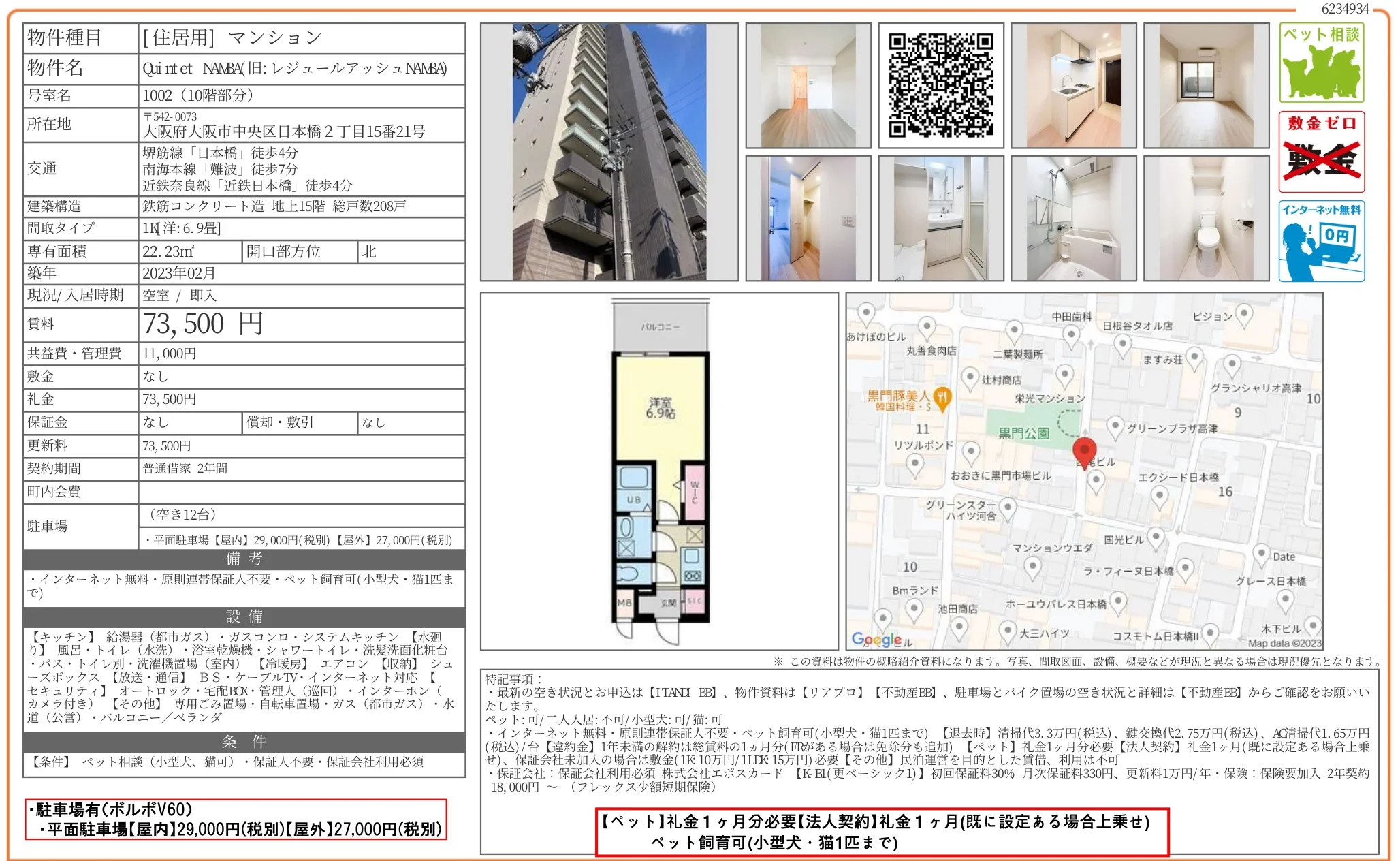Click the 敷金ゼロ crossed-out badge
The height and width of the screenshot is (861, 1400).
tap(1321, 153)
